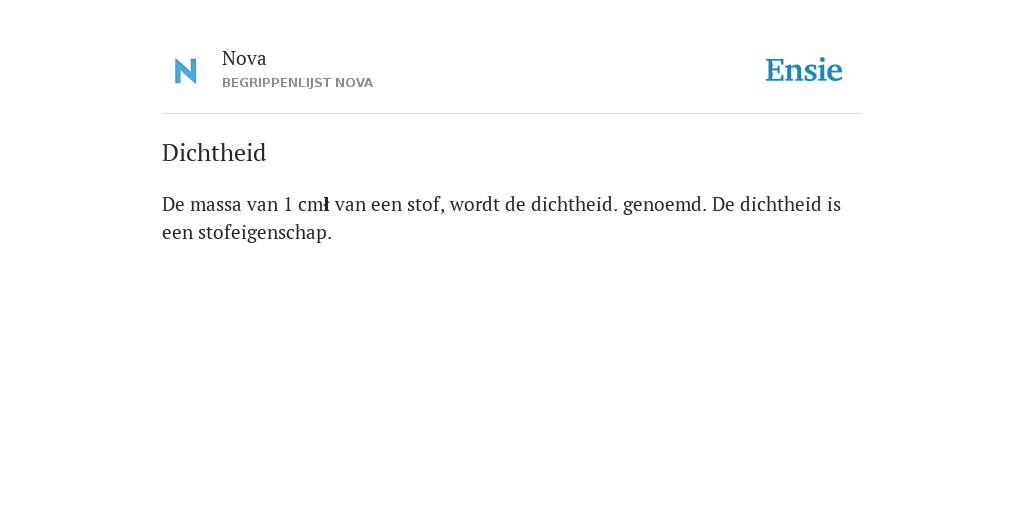The width and height of the screenshot is (1024, 512).
Task: Click the word van before 'een stof'
Action: [350, 205]
